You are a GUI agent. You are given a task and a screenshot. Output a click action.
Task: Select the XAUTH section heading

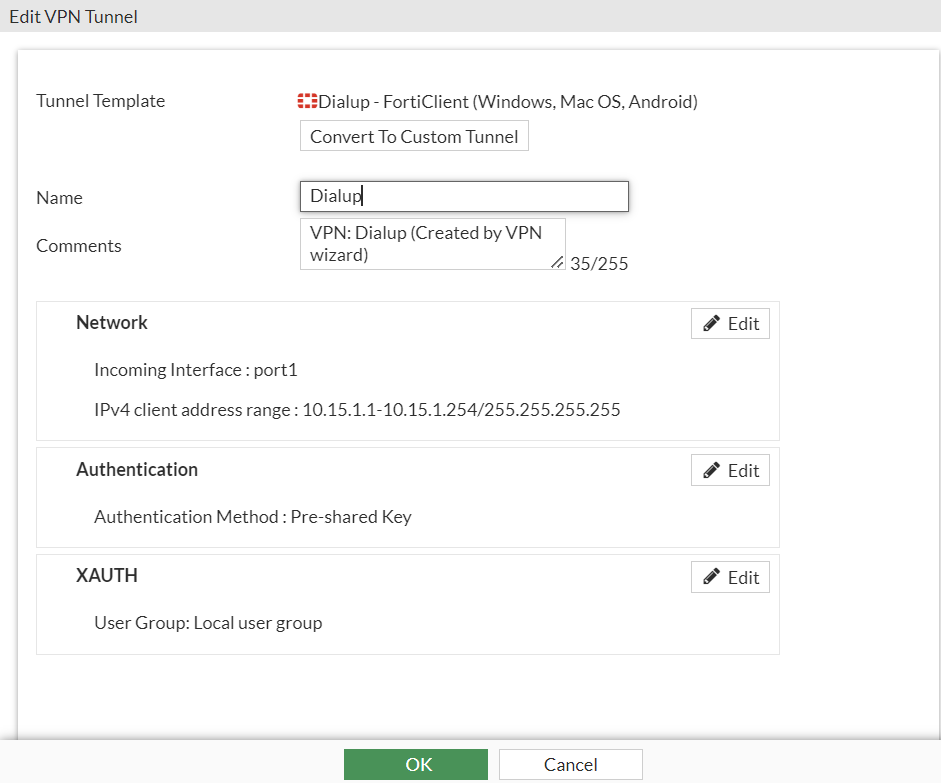pyautogui.click(x=107, y=576)
